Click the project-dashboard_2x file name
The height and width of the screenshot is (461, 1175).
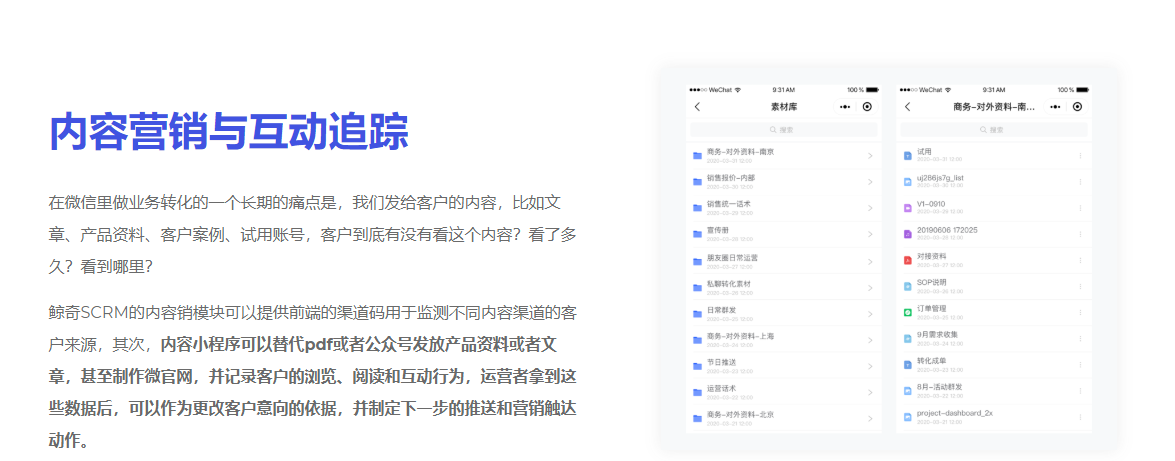coord(955,413)
